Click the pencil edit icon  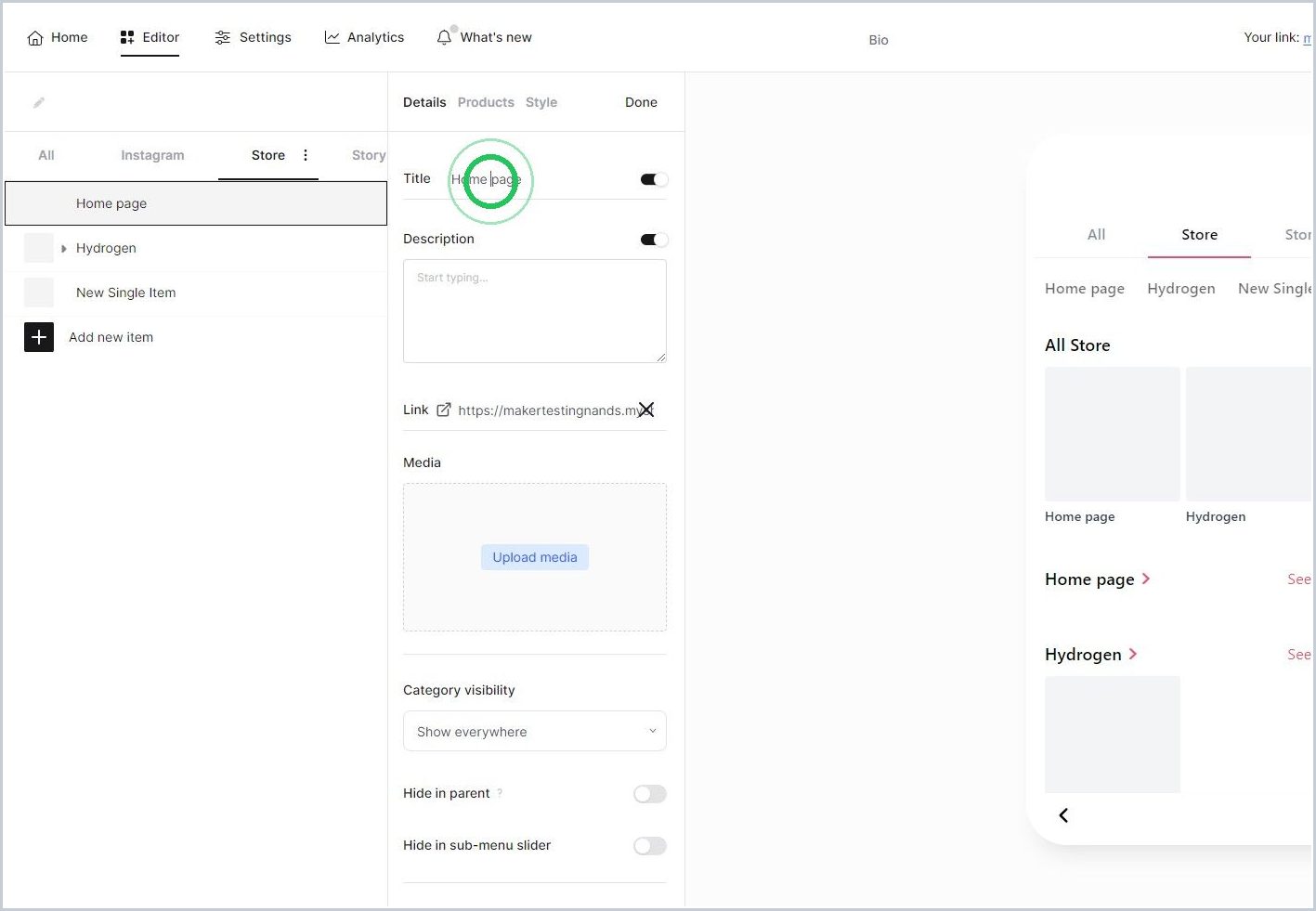39,103
